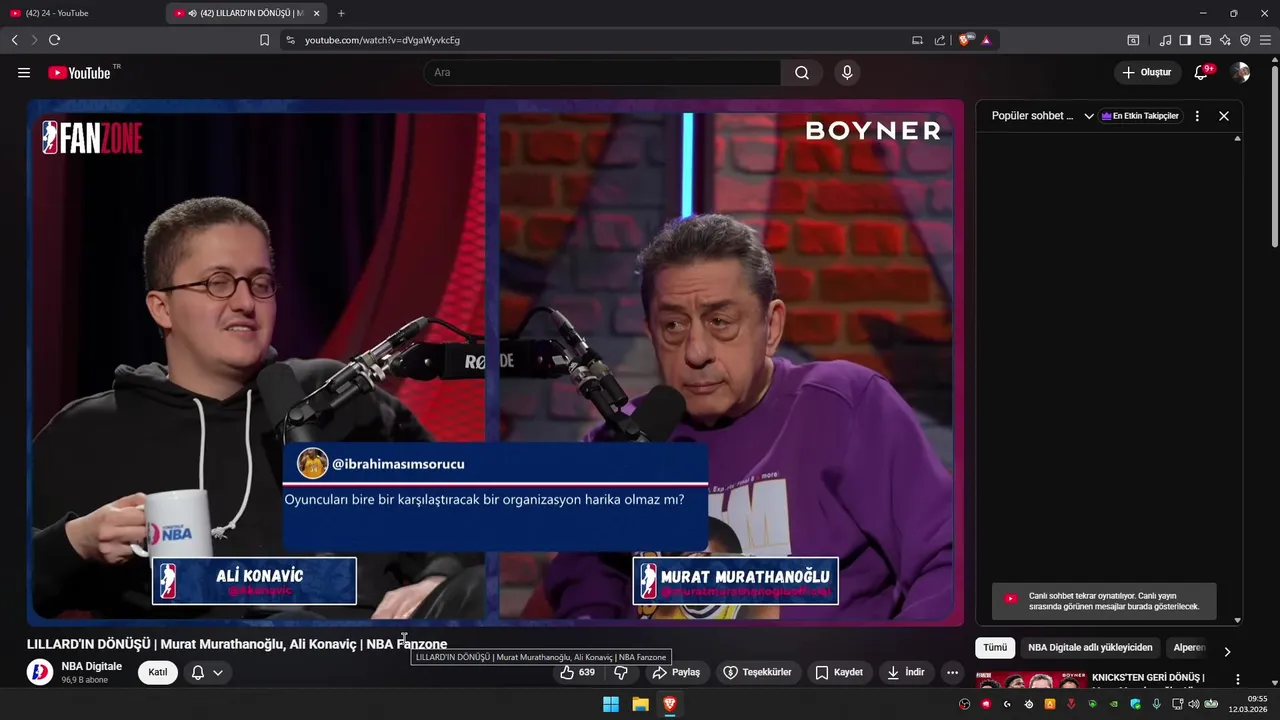Open the YouTube guide hamburger menu
Image resolution: width=1280 pixels, height=720 pixels.
coord(24,73)
